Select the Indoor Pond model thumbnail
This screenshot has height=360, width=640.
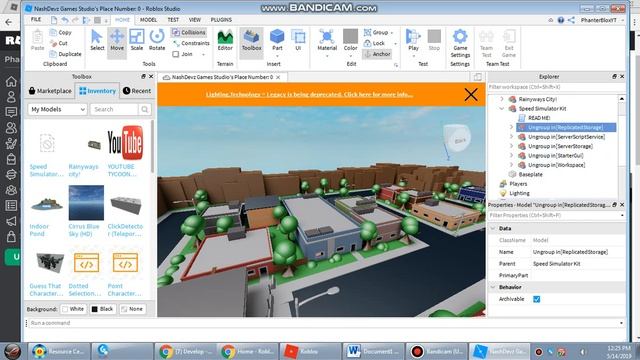(47, 203)
